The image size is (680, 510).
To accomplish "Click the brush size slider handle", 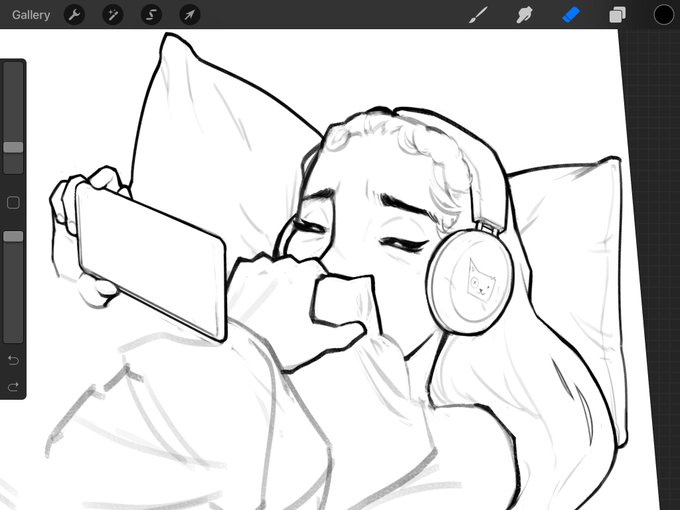I will pyautogui.click(x=13, y=147).
